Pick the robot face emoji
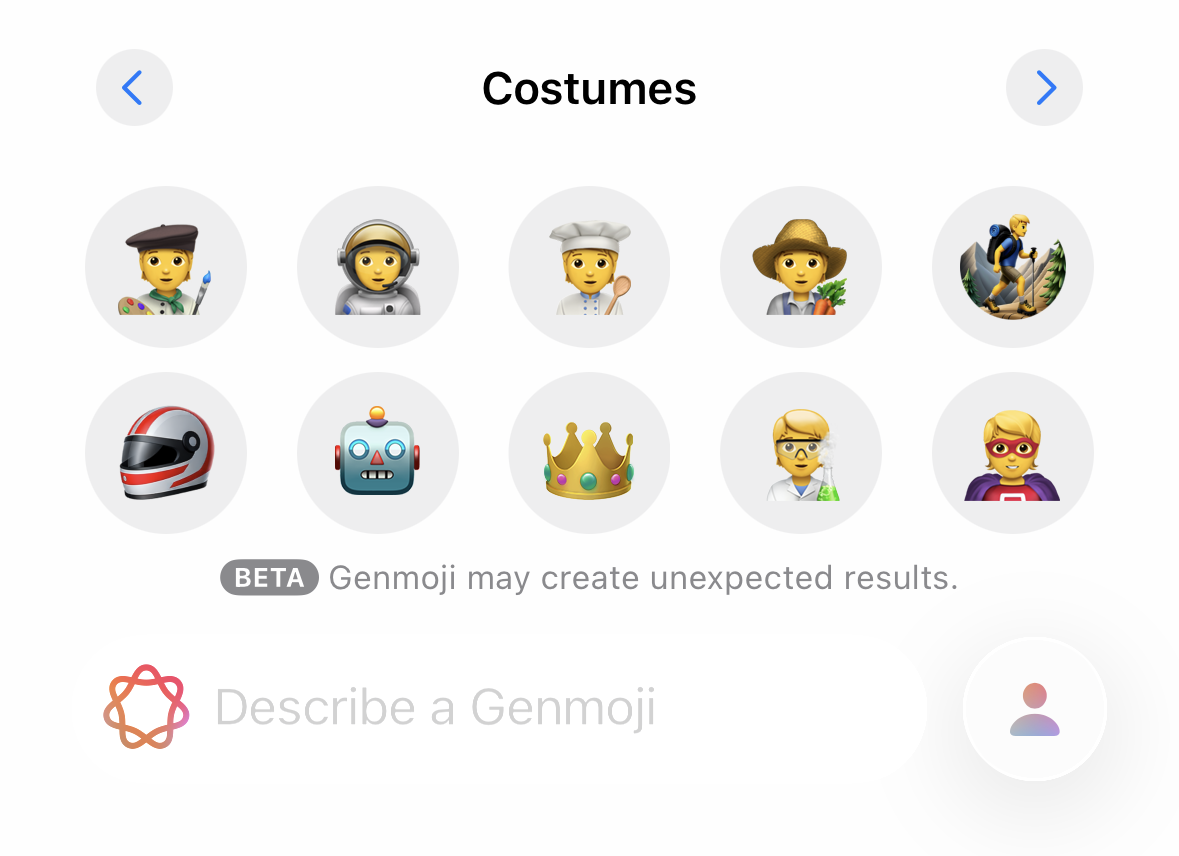The image size is (1179, 856). (x=377, y=453)
